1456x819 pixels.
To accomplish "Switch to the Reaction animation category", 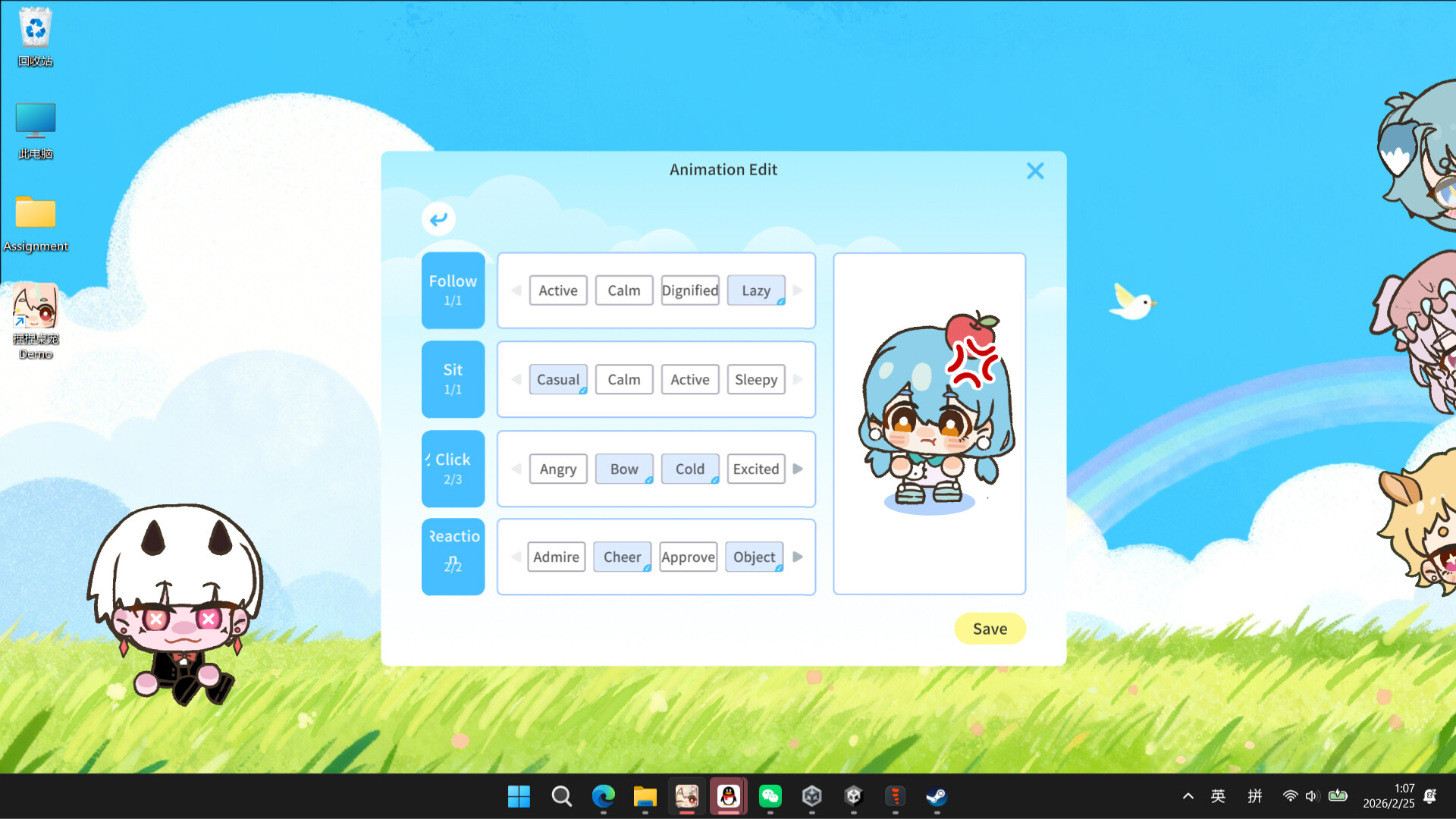I will tap(453, 556).
